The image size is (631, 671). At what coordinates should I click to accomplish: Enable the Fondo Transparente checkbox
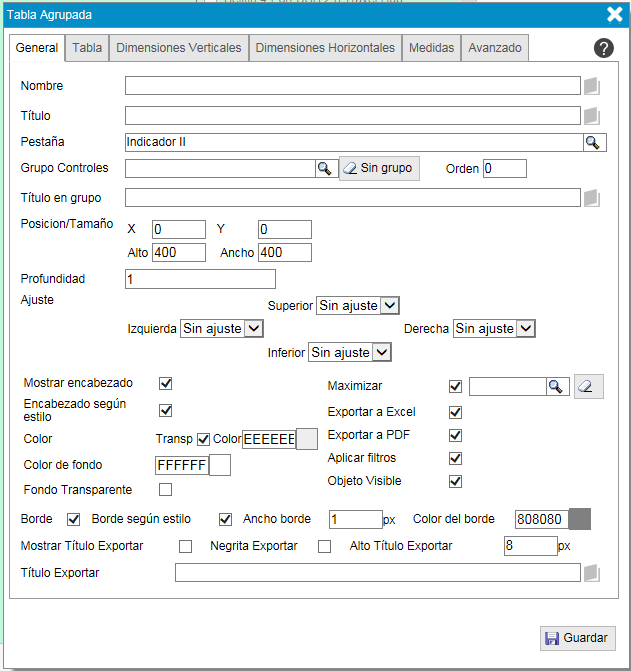click(166, 490)
